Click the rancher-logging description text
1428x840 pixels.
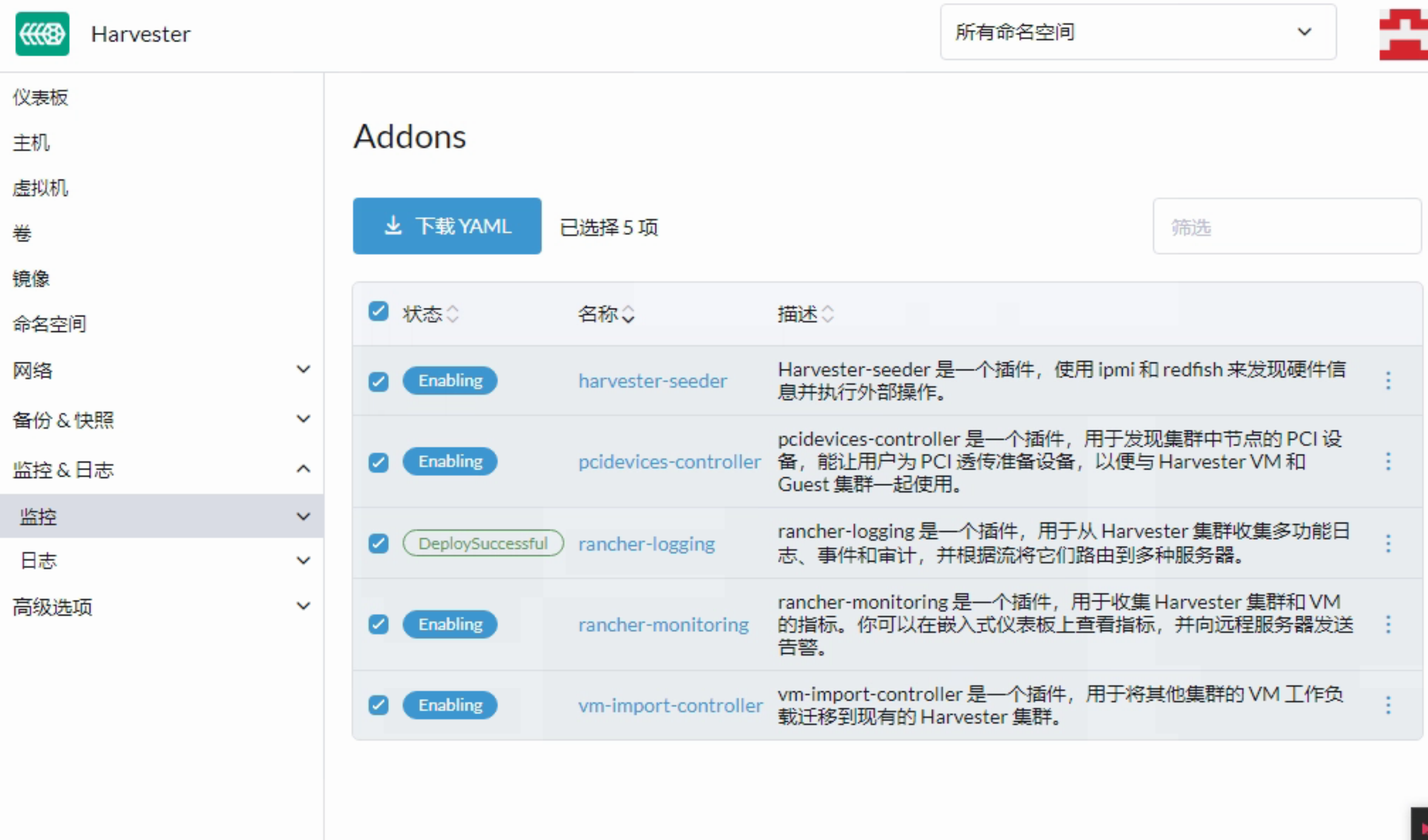1063,543
